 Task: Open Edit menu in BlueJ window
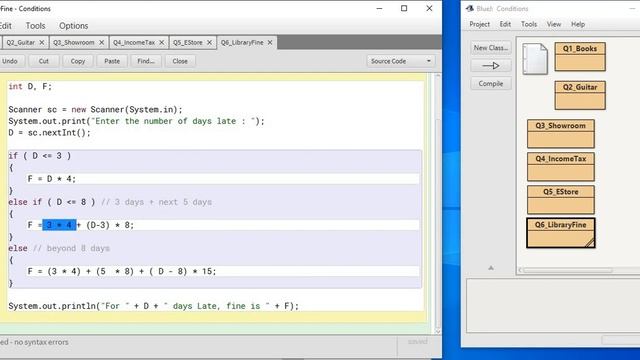(505, 24)
